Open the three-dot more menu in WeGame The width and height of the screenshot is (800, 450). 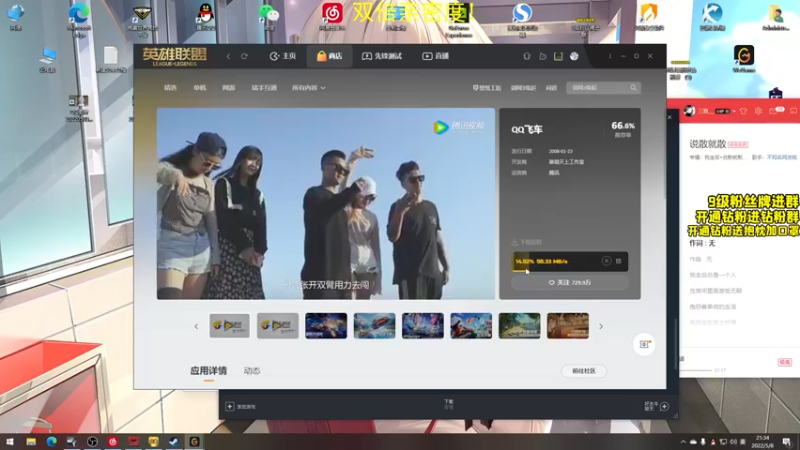pos(610,56)
